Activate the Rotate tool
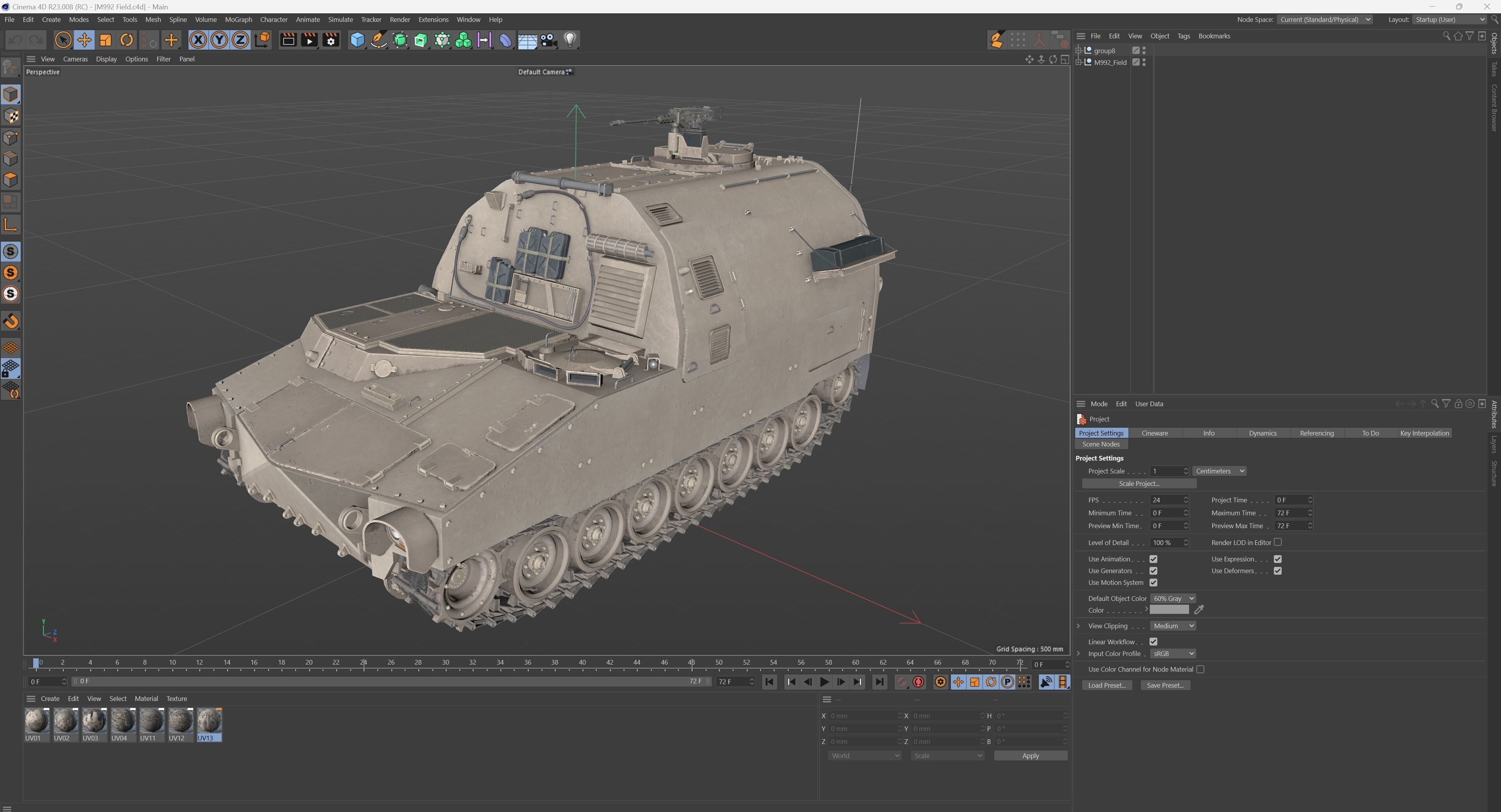 [126, 40]
